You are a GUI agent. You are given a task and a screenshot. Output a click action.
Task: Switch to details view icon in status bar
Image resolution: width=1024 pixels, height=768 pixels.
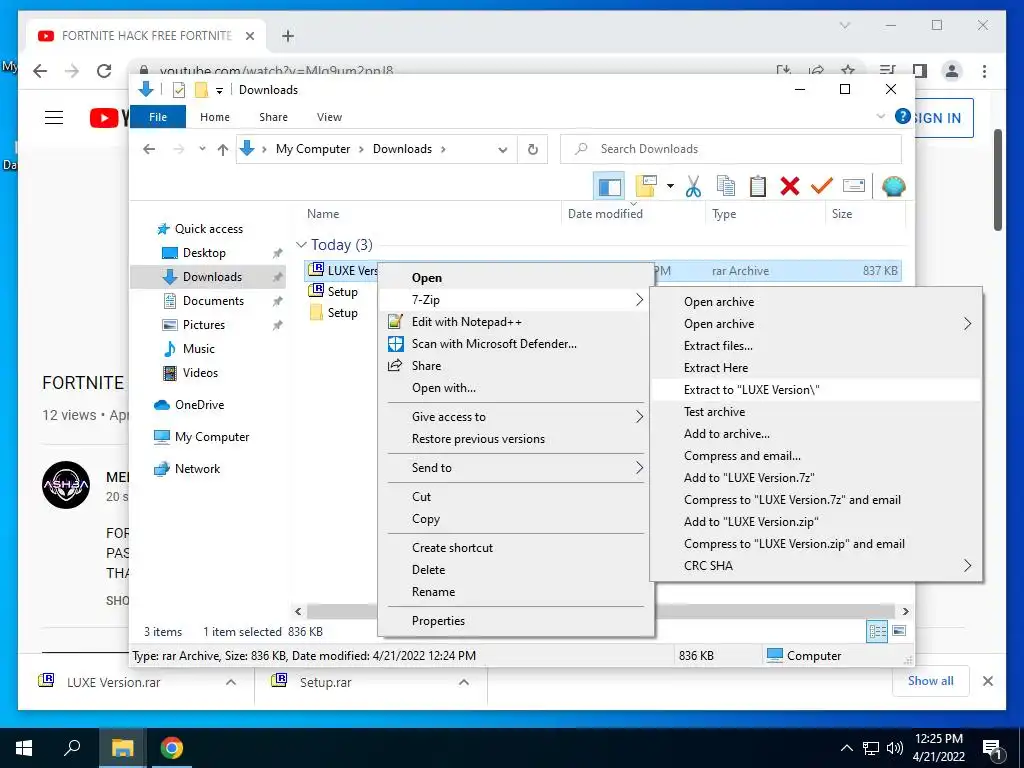(x=877, y=632)
